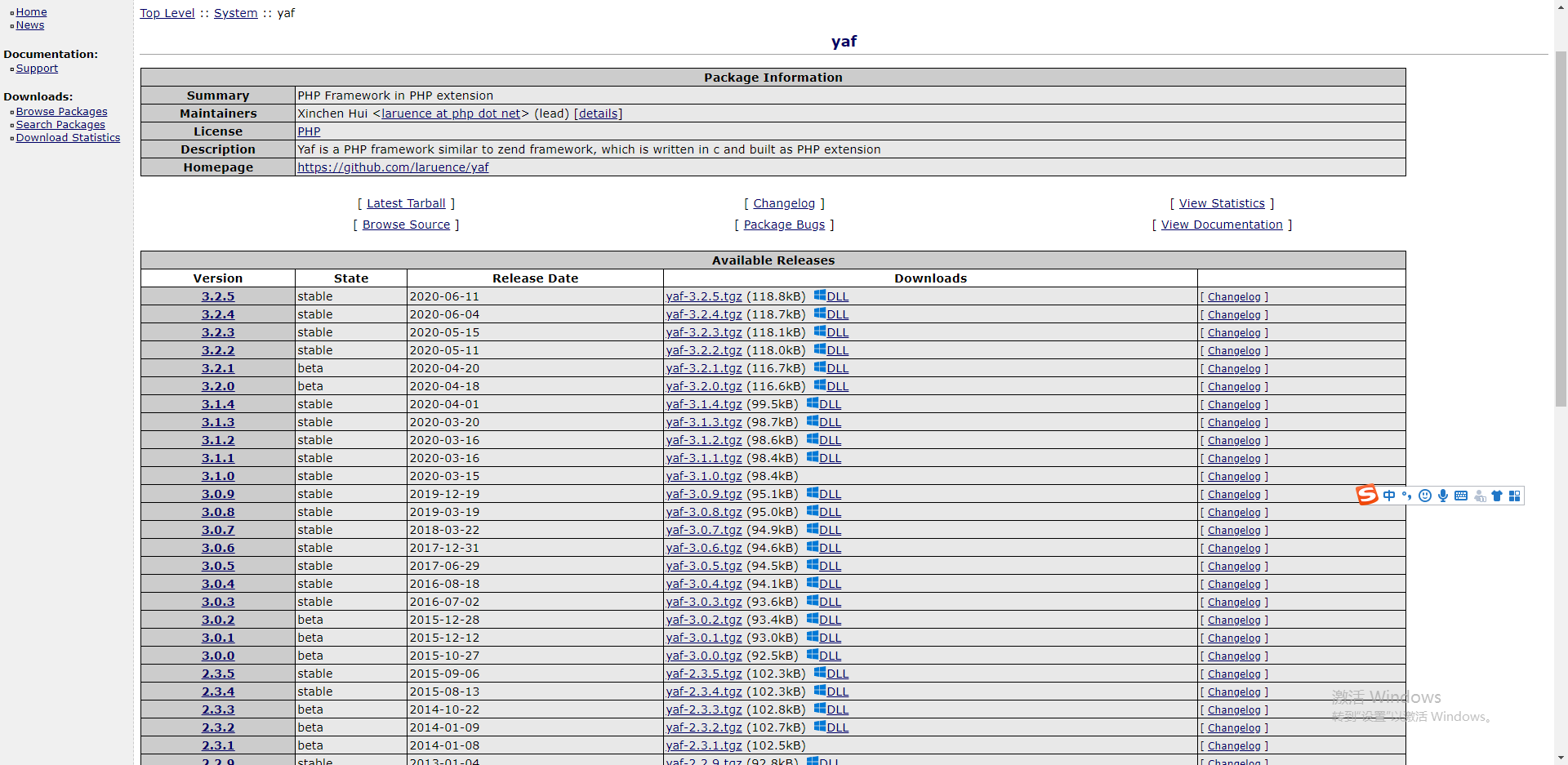Open version 3.1.0 release page
Viewport: 1568px width, 765px height.
(218, 476)
